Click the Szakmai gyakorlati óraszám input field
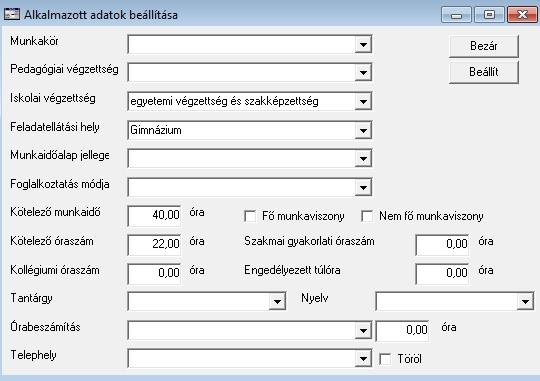 pyautogui.click(x=442, y=244)
